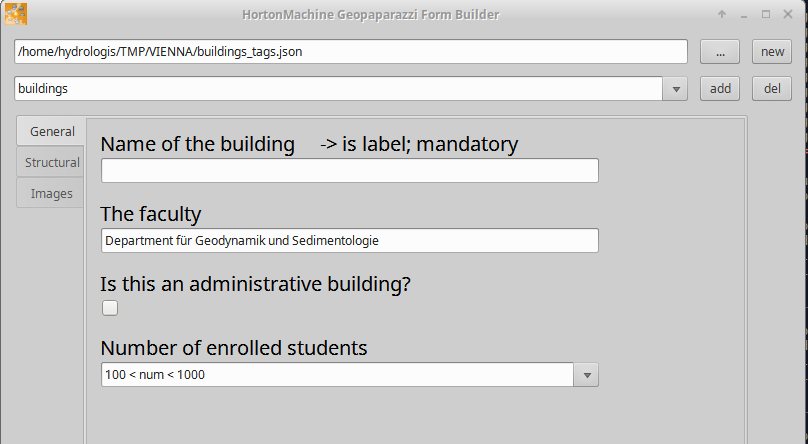Maximize the Form Builder window
This screenshot has width=808, height=444.
tap(766, 14)
